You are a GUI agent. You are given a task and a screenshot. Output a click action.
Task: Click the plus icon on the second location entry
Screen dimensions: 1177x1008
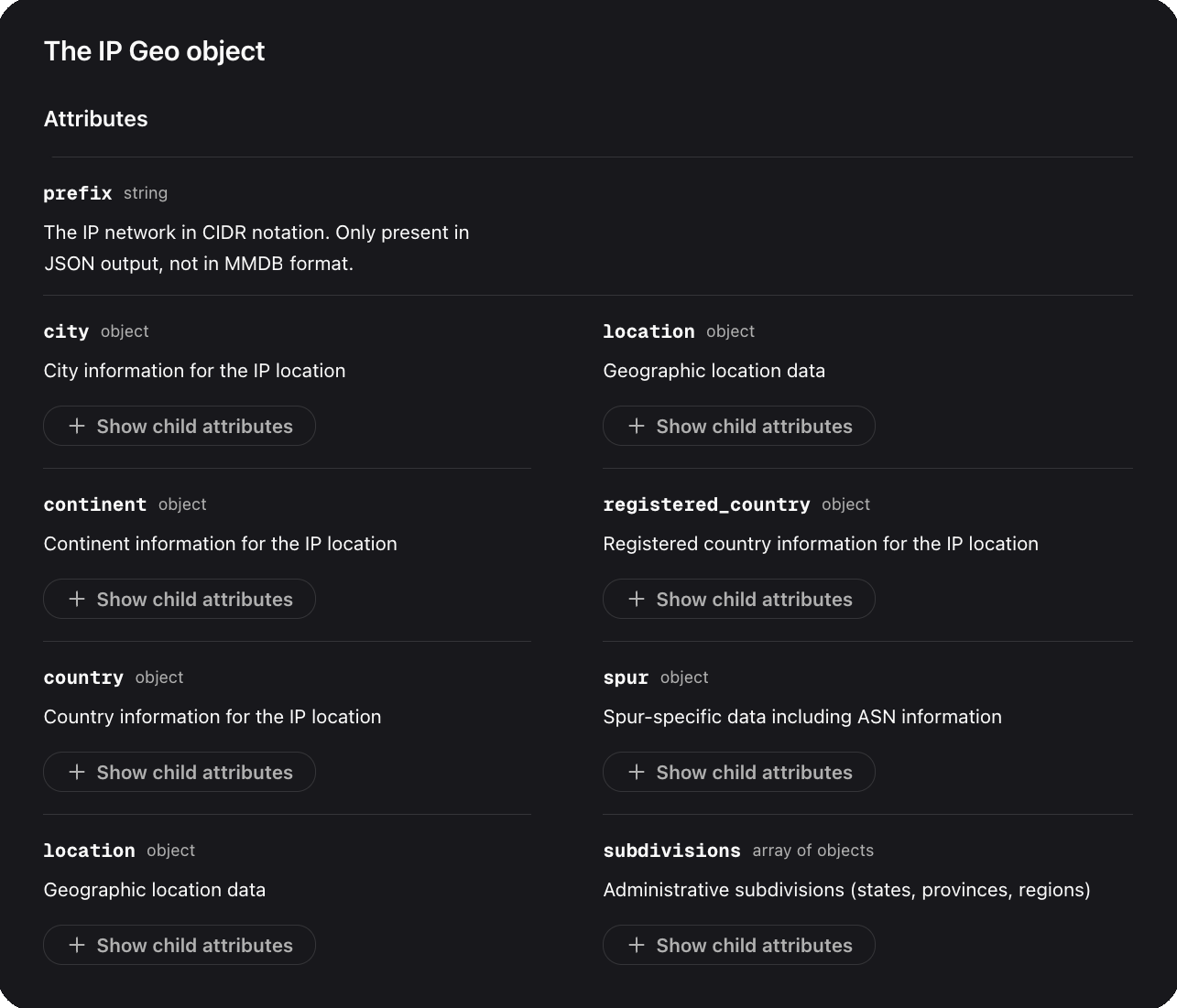point(78,945)
